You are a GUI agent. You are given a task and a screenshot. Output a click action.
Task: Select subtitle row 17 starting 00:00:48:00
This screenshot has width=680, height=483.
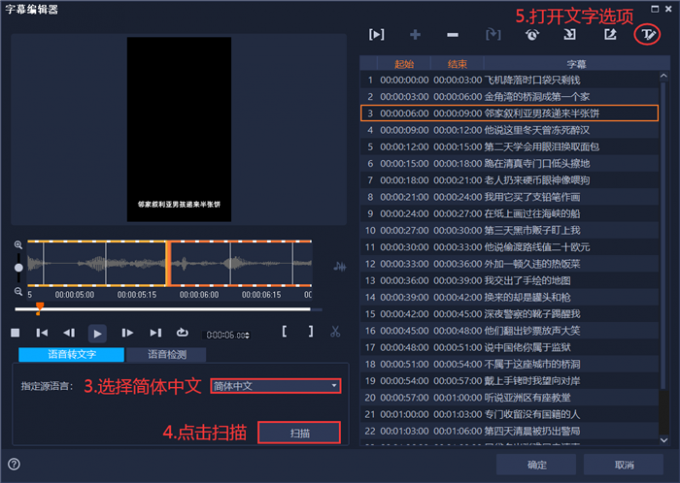[x=509, y=348]
